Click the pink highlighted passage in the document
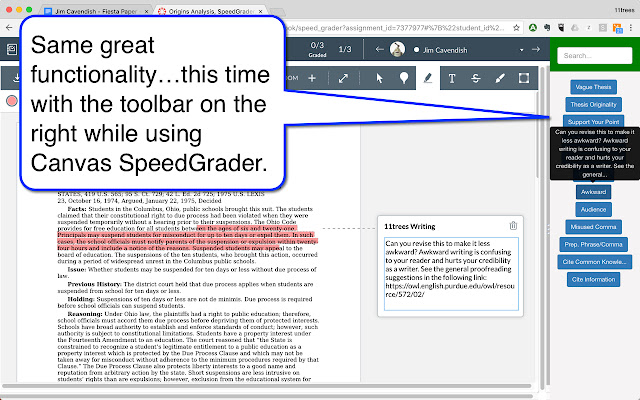 coord(187,238)
